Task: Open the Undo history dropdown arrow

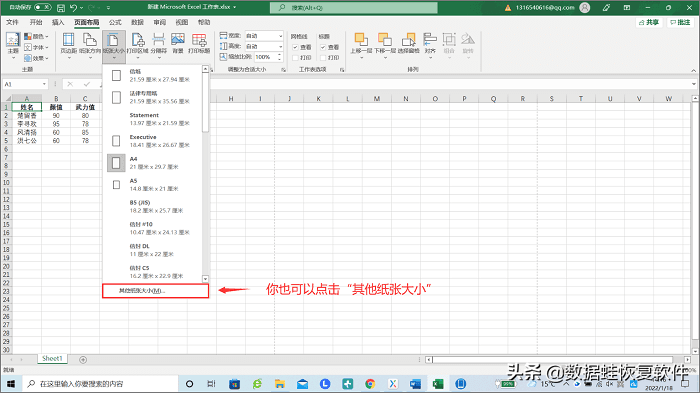Action: (81, 8)
